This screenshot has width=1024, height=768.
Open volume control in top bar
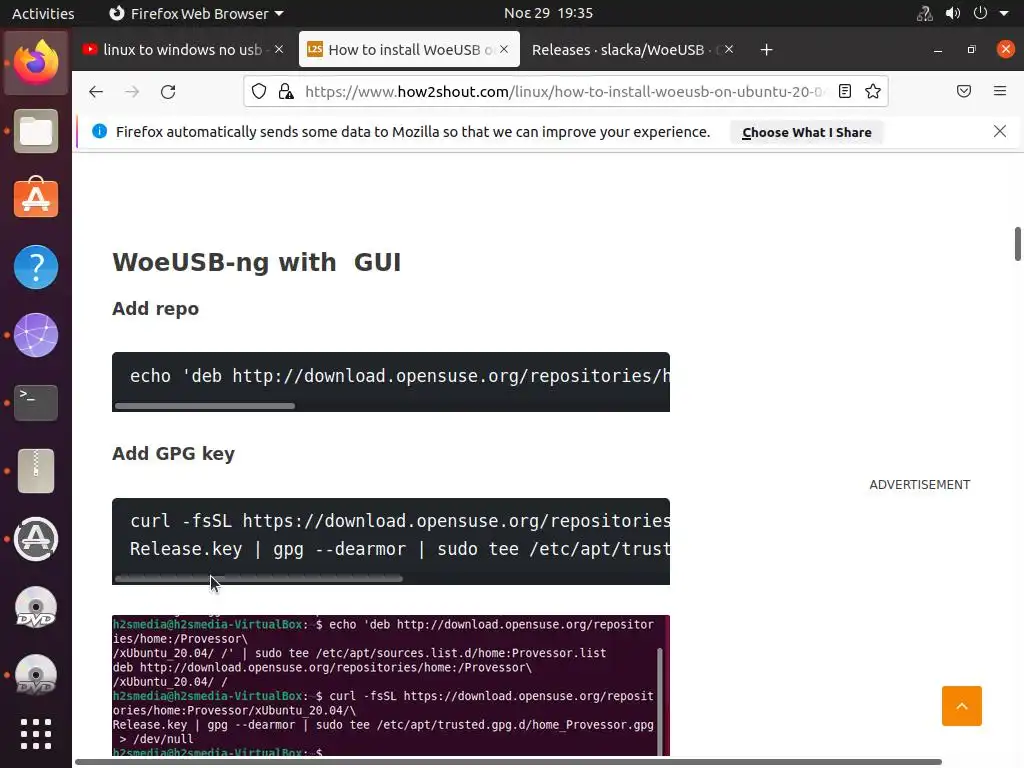coord(953,13)
